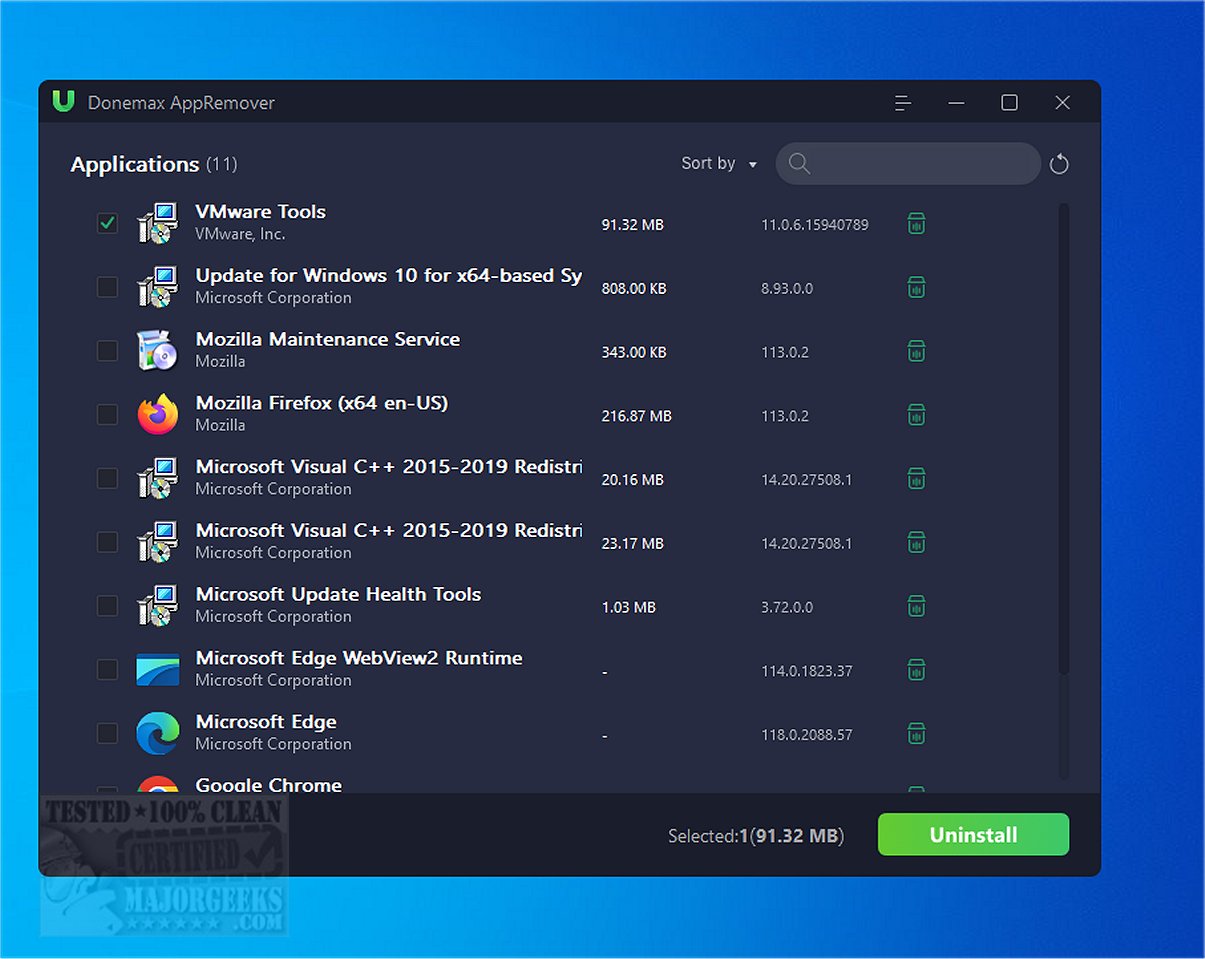Click the Microsoft Edge app icon

click(x=157, y=734)
